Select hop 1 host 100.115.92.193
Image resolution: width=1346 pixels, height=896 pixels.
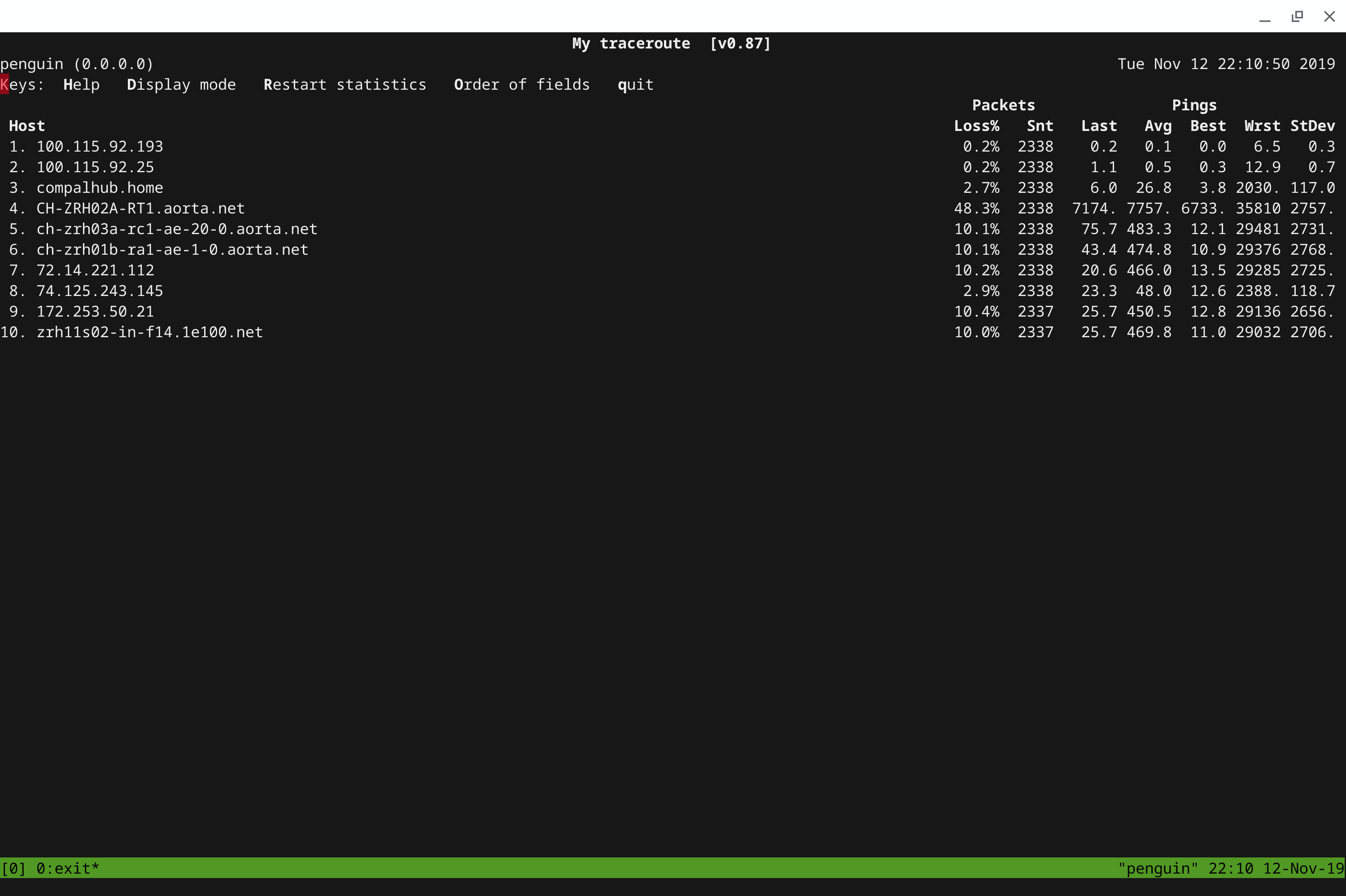pos(100,146)
